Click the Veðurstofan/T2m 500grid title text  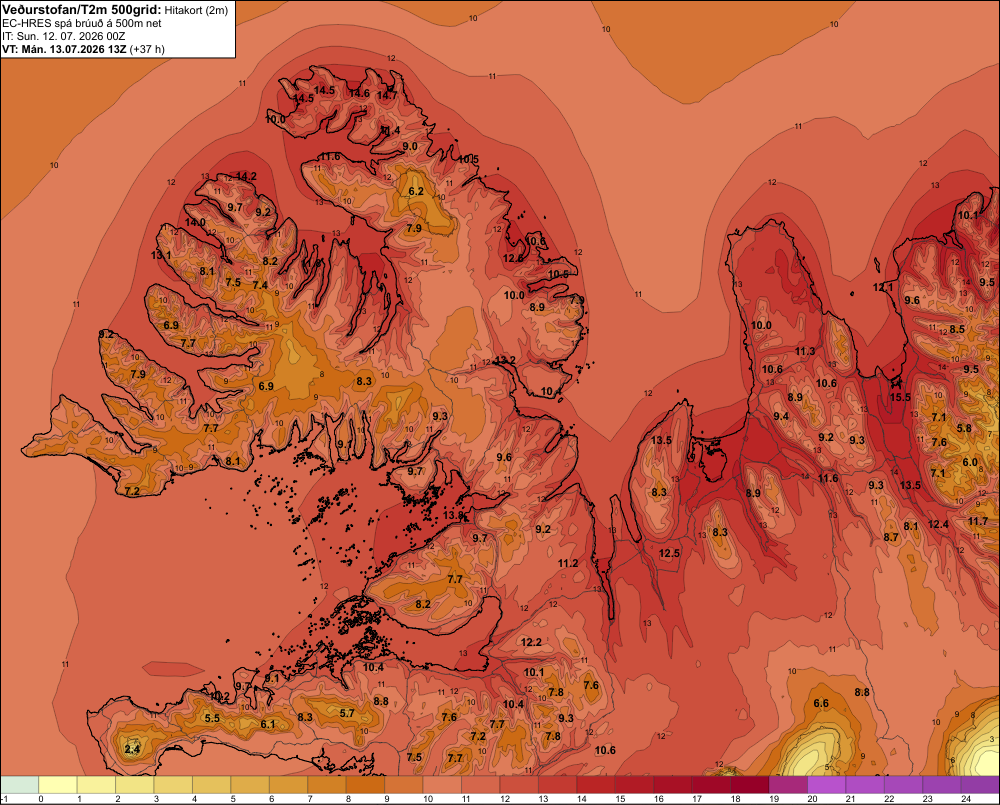(81, 10)
